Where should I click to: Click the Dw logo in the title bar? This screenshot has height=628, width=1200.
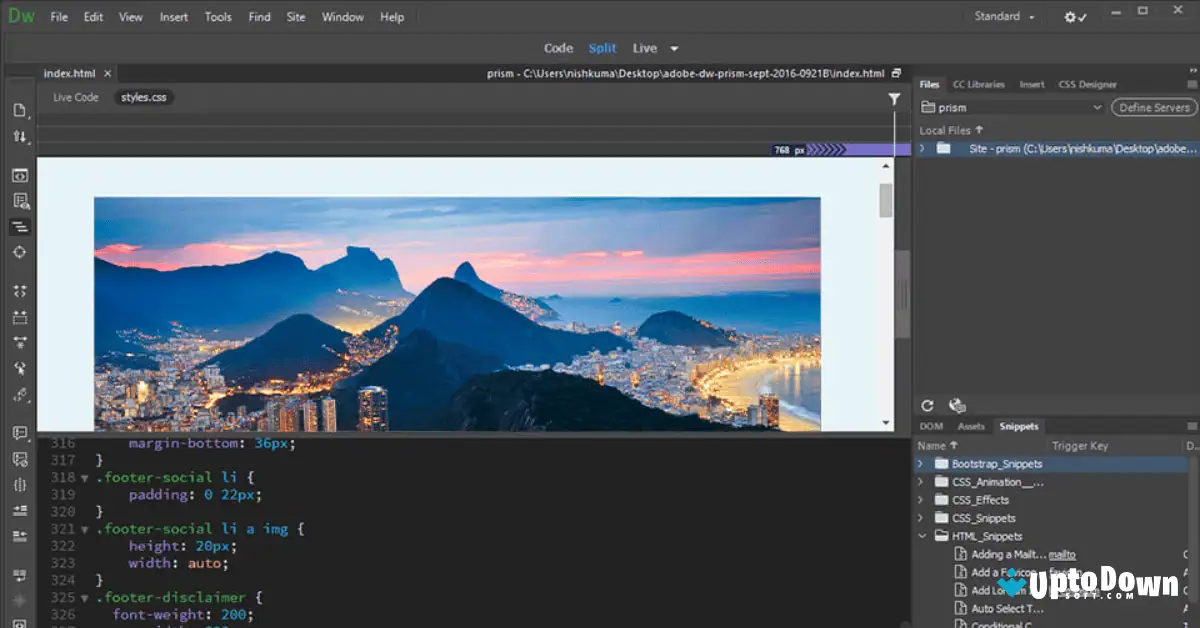tap(20, 15)
